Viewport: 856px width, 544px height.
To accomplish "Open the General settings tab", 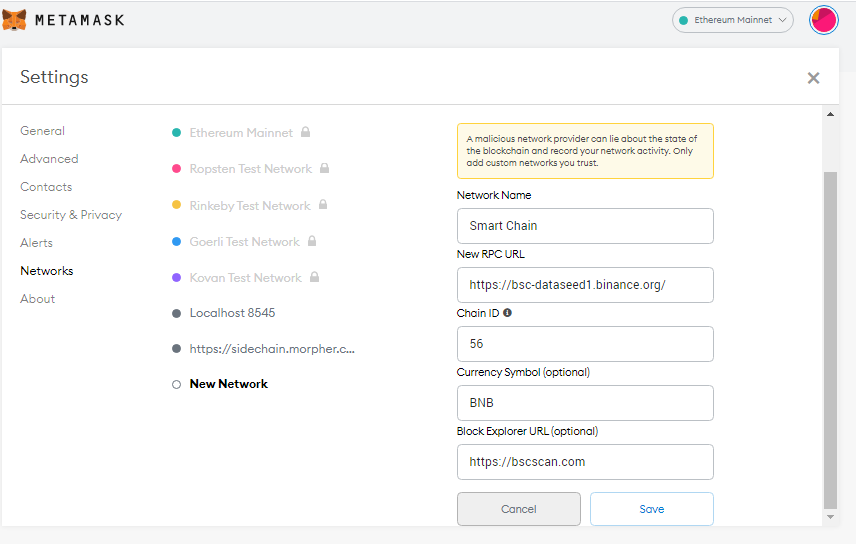I will tap(42, 131).
